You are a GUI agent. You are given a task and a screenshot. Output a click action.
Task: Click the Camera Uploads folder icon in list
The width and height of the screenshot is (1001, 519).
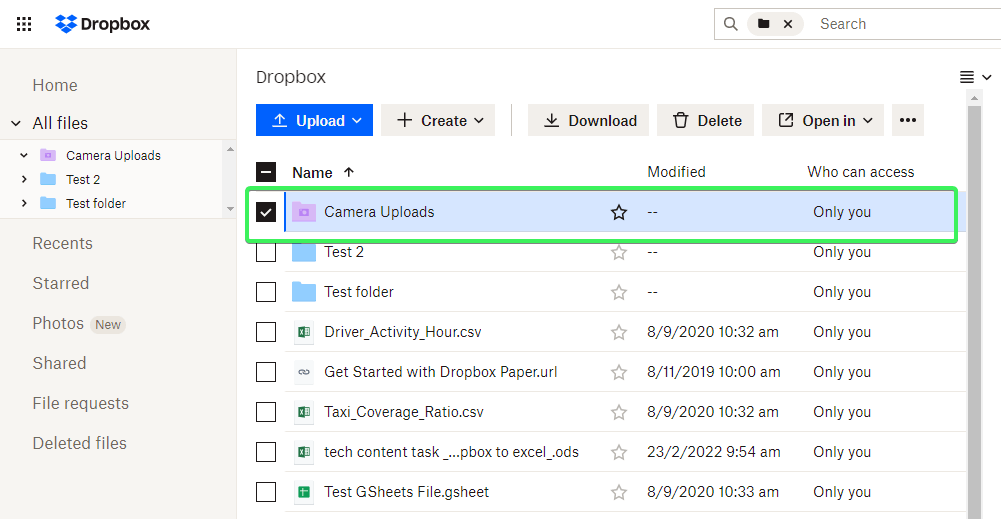(304, 212)
